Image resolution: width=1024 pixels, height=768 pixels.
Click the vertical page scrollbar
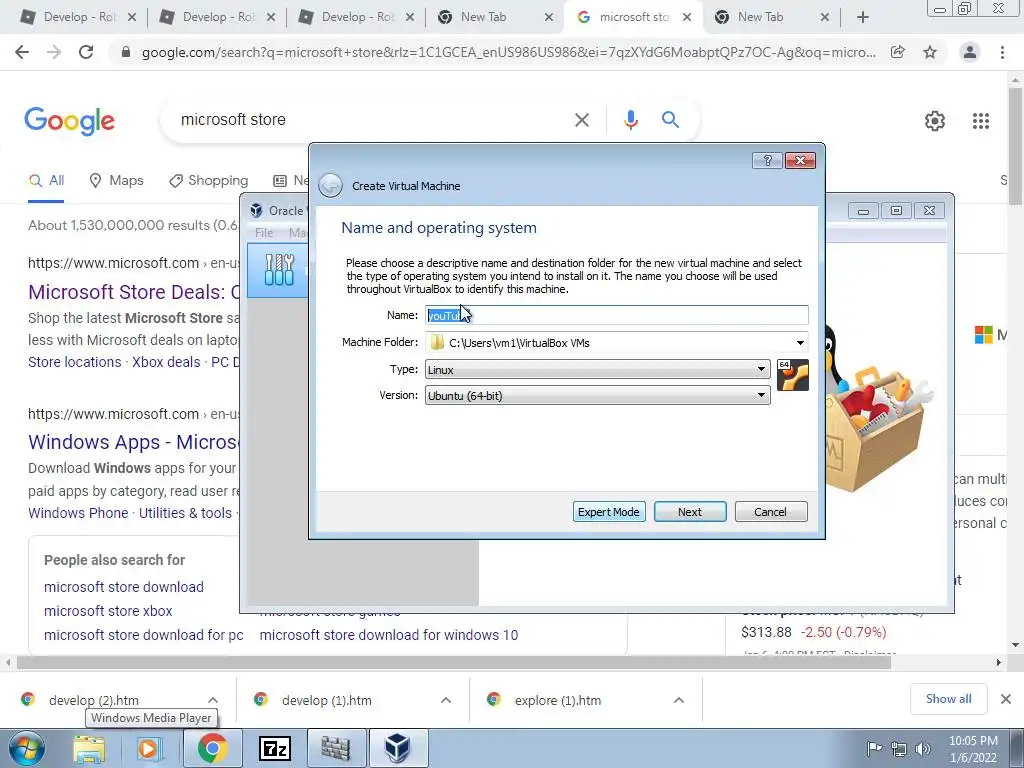click(x=1016, y=148)
